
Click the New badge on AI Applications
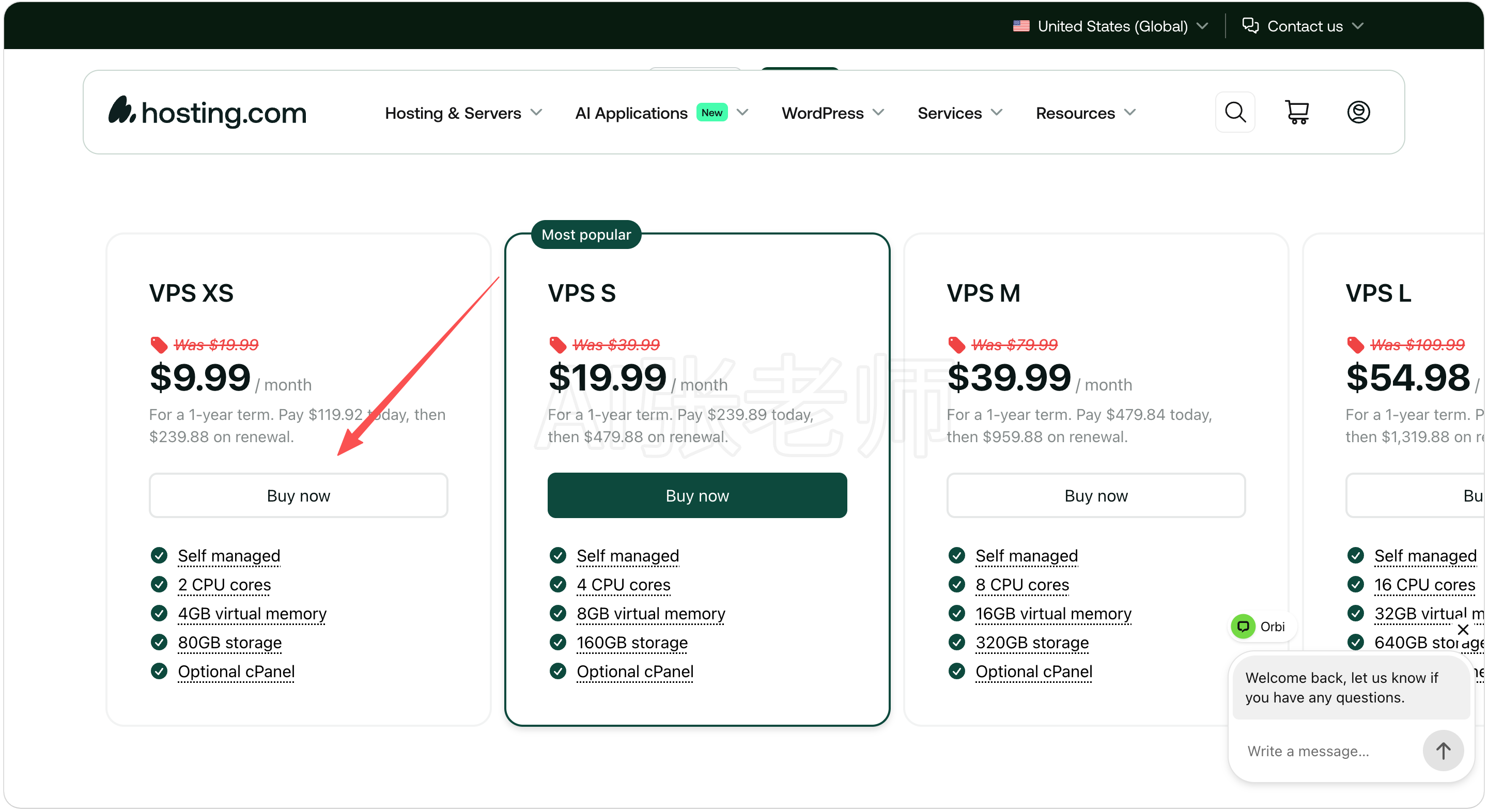click(711, 112)
